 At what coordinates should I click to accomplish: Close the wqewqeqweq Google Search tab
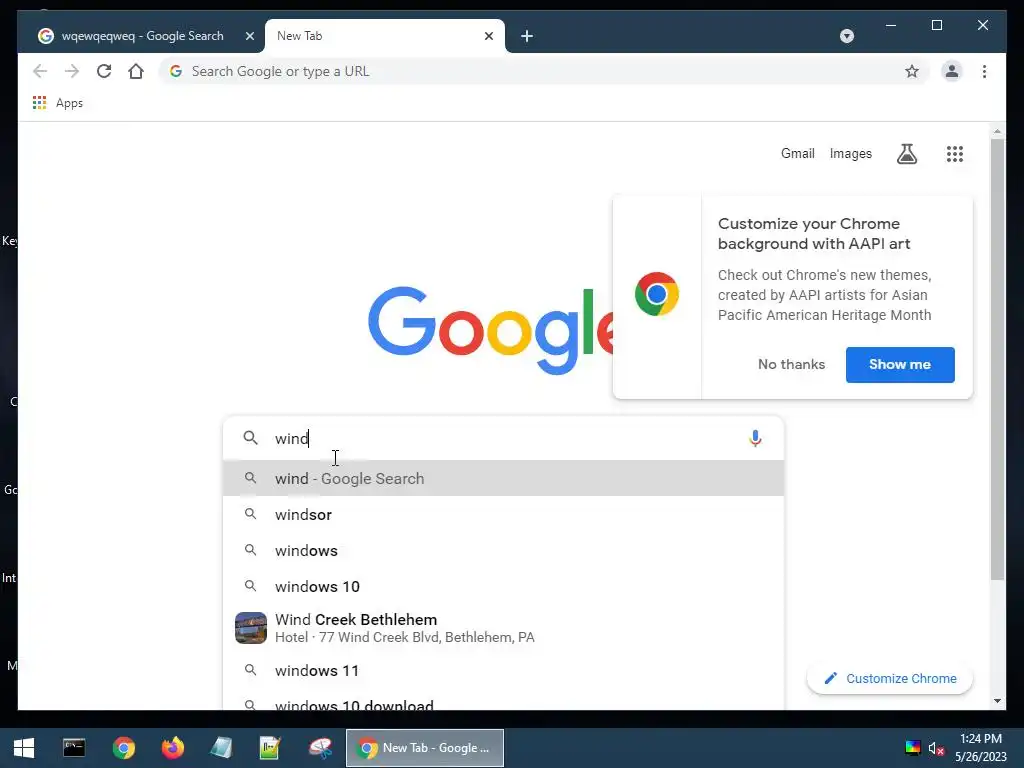[249, 36]
